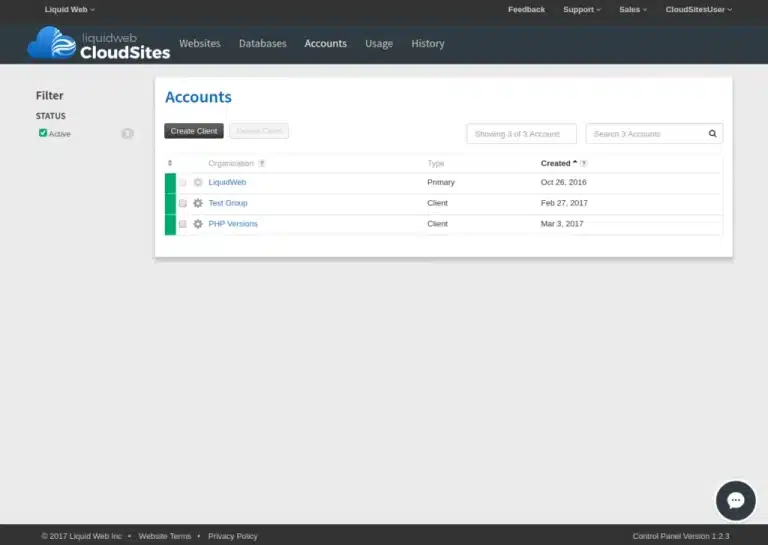Open the PHP Versions organization link
768x545 pixels.
[233, 224]
